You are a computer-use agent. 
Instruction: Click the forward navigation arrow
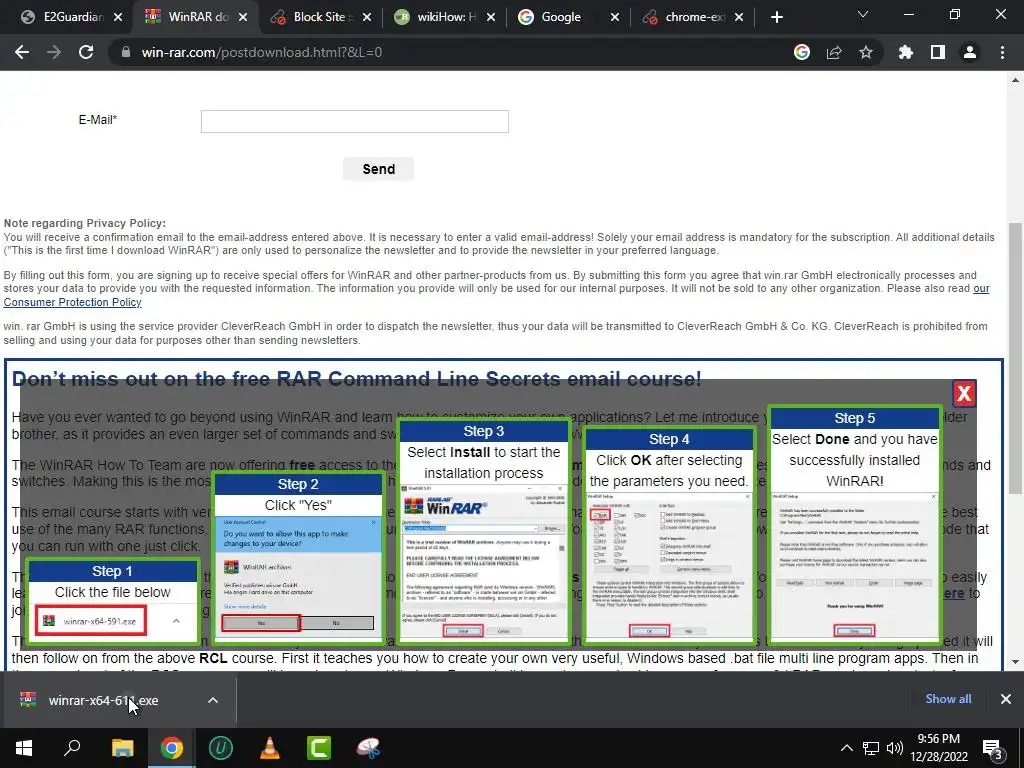coord(54,52)
